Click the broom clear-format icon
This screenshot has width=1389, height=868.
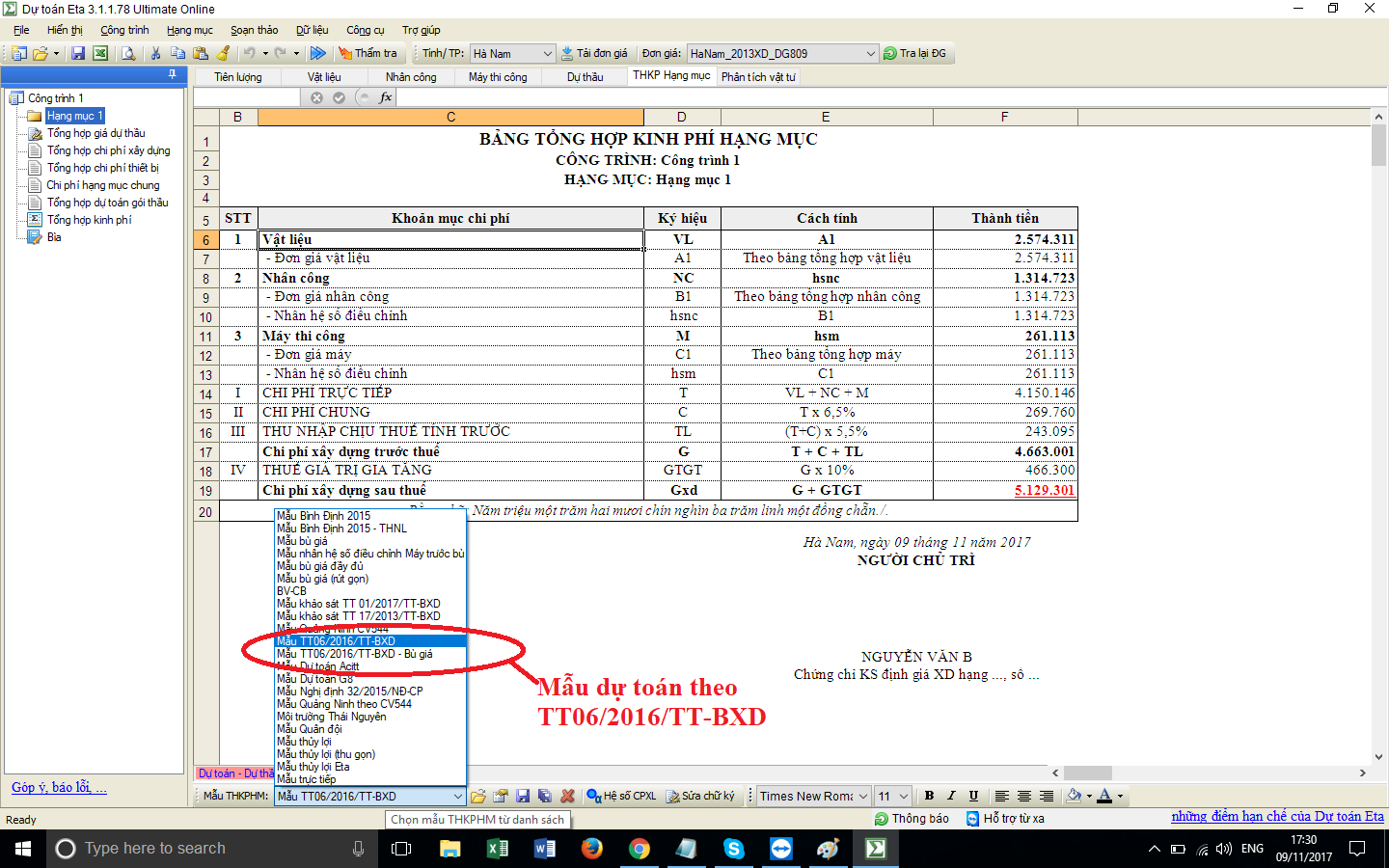click(x=224, y=54)
